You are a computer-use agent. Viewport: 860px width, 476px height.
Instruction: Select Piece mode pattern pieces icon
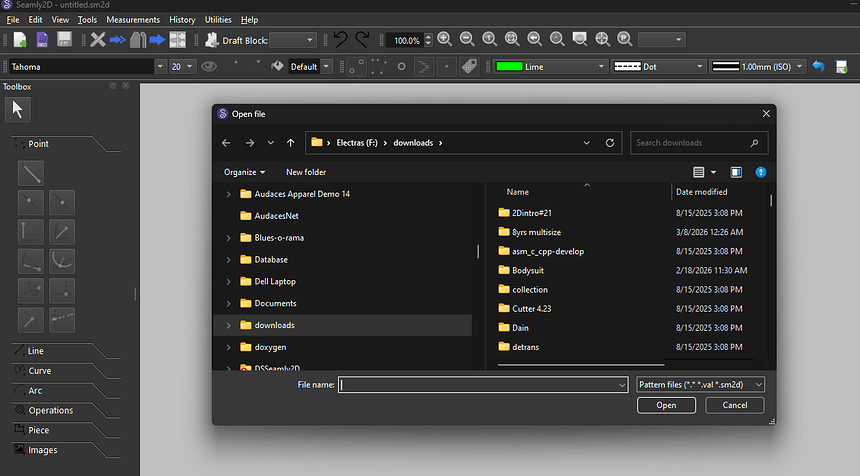click(x=138, y=39)
